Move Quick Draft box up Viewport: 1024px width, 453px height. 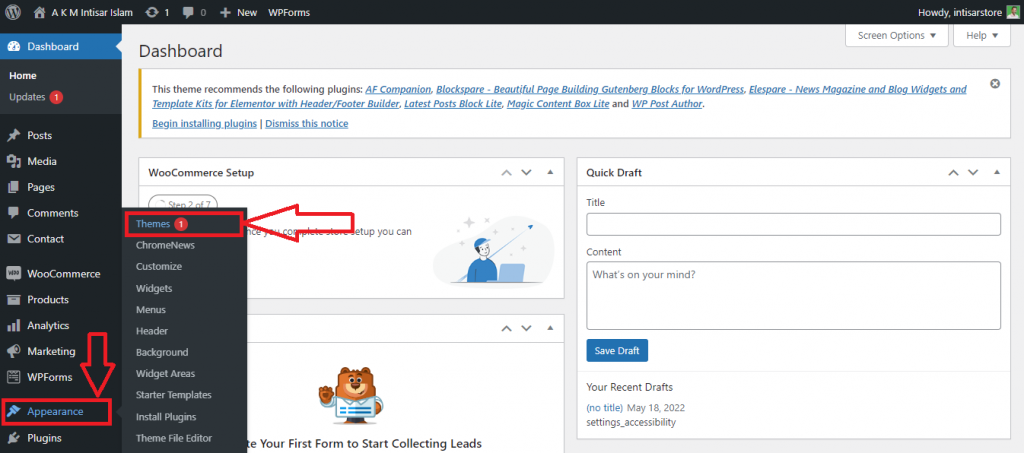[953, 173]
